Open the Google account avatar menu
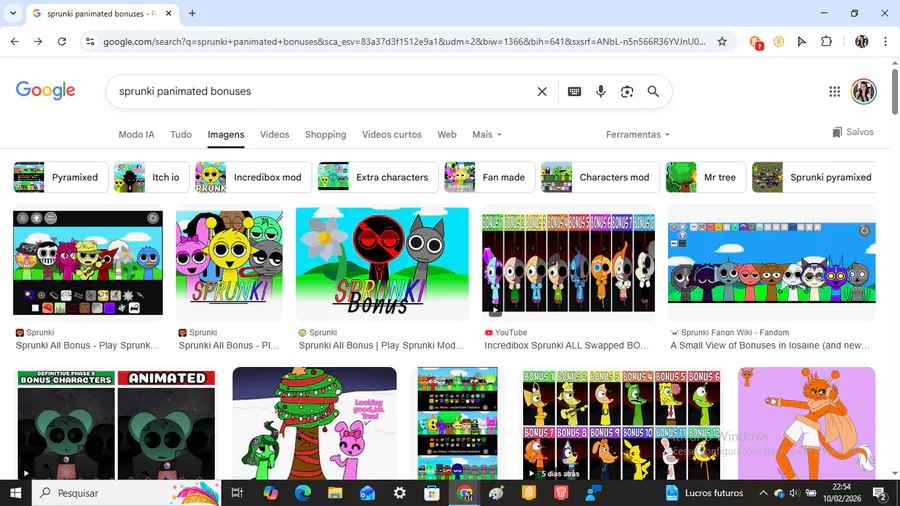This screenshot has height=506, width=900. pos(863,91)
